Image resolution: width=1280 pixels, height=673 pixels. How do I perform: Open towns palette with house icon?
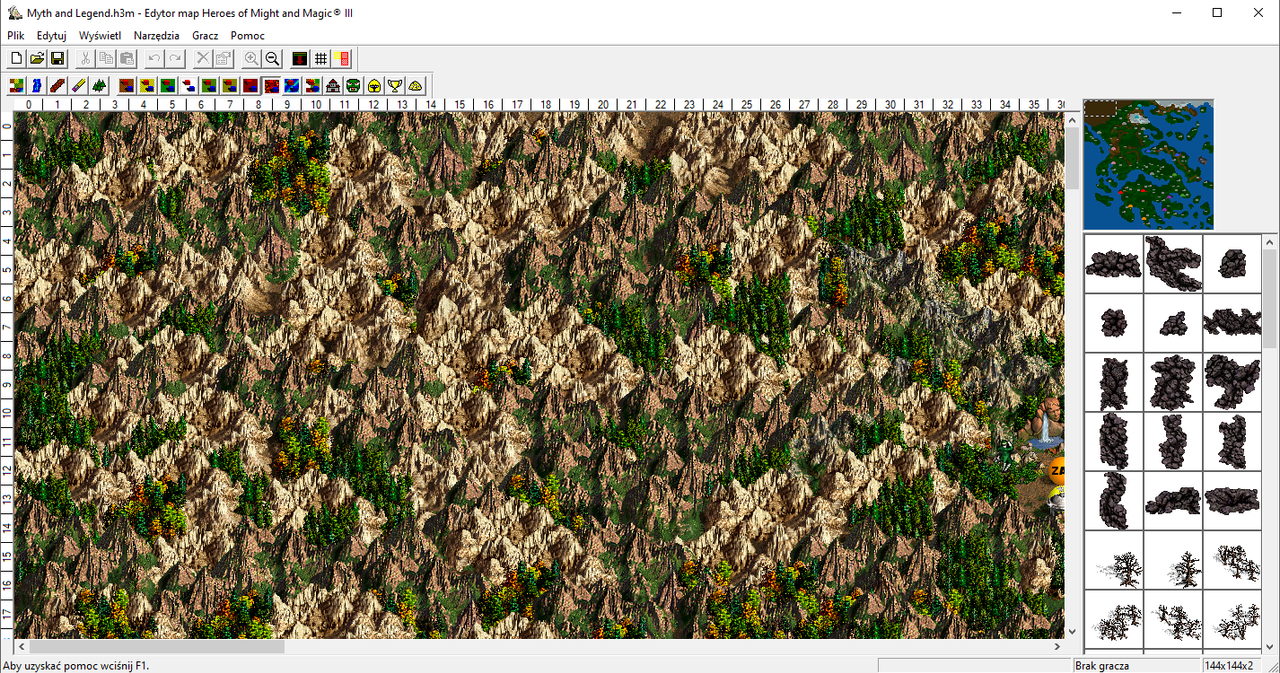click(333, 86)
